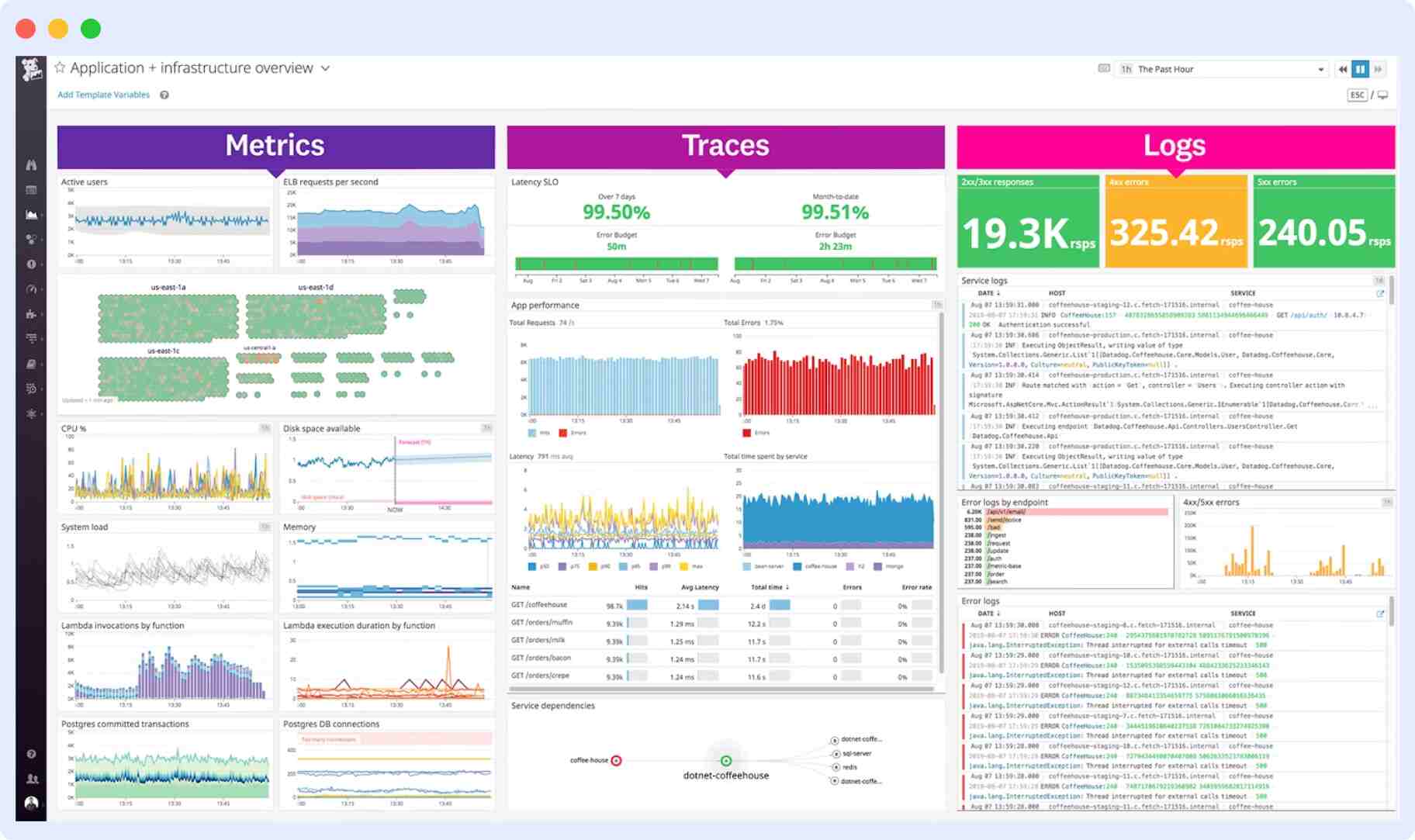This screenshot has width=1415, height=840.
Task: Expand the chevron next to the dashboard title
Action: pos(324,68)
